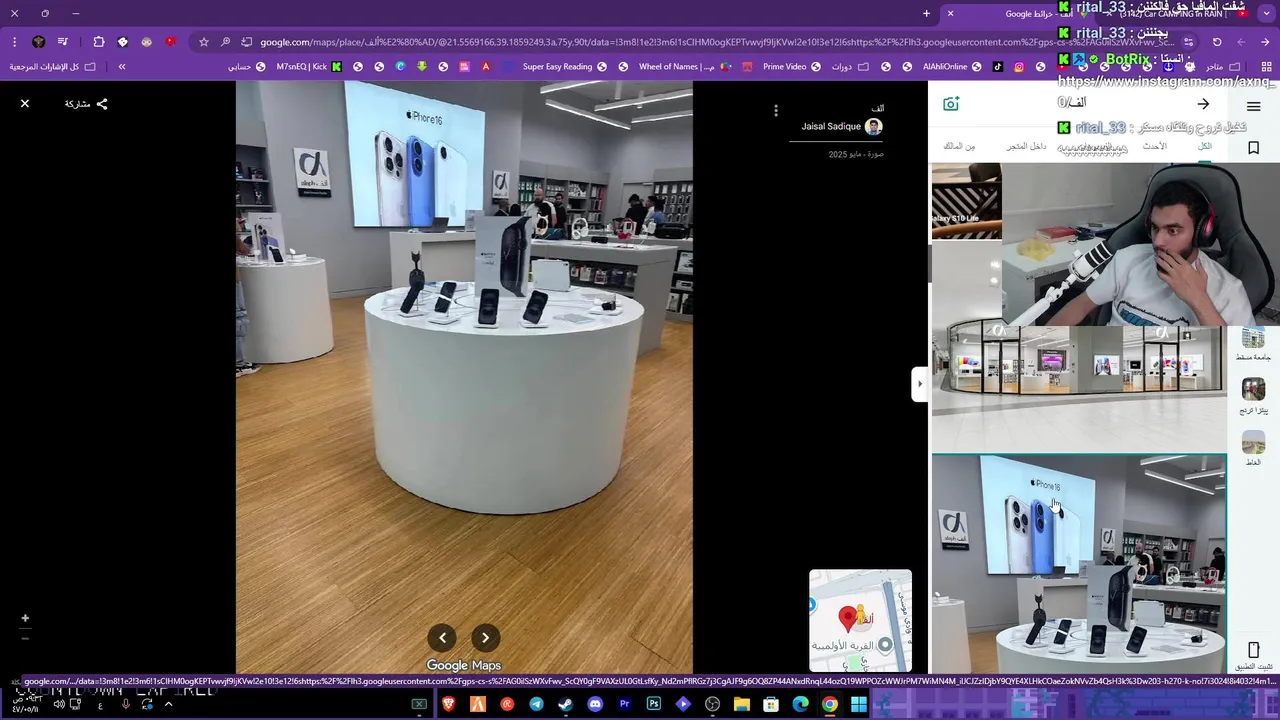Zoom in the photo with the plus button
1280x720 pixels.
point(25,619)
